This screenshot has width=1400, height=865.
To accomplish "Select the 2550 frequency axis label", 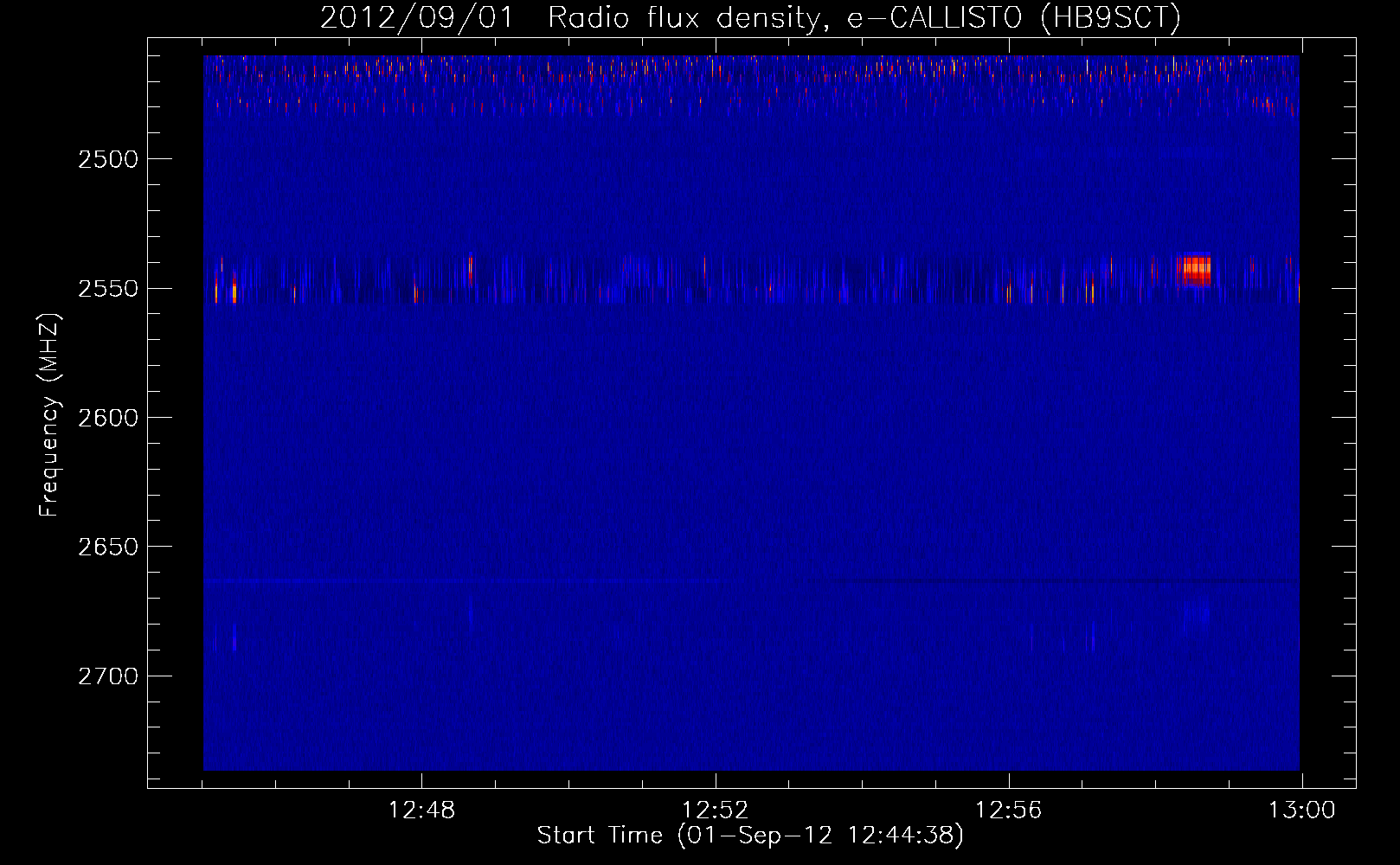I will click(x=108, y=288).
